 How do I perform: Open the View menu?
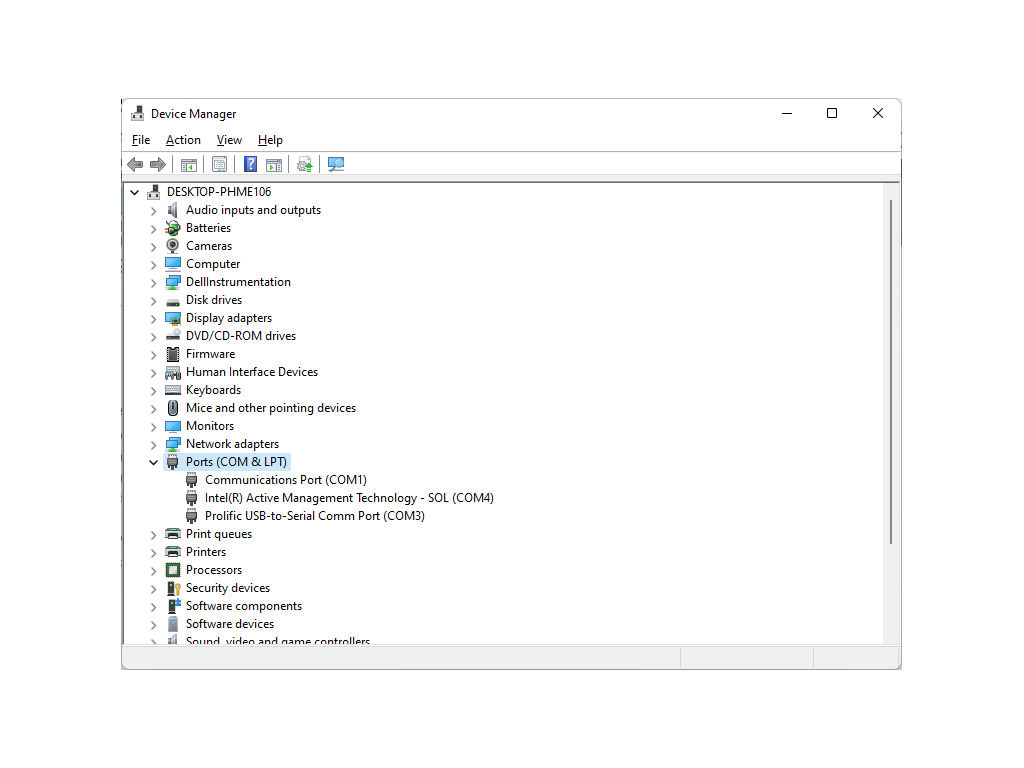pyautogui.click(x=229, y=140)
